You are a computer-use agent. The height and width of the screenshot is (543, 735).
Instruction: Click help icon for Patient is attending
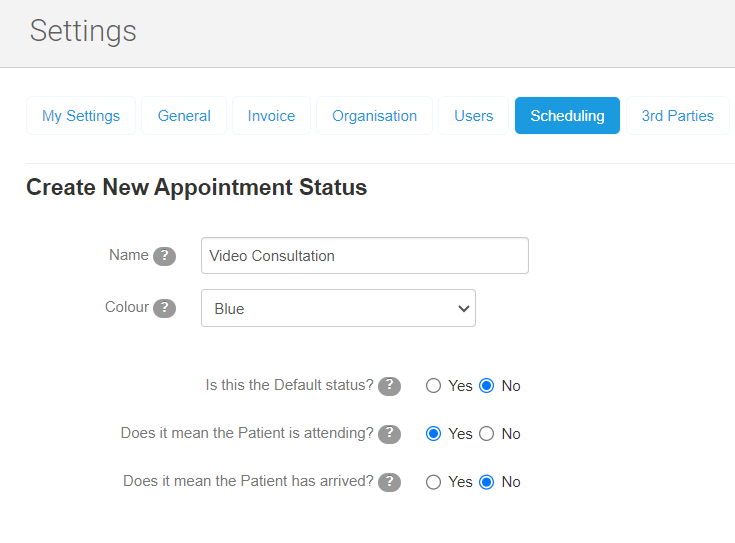coord(389,434)
